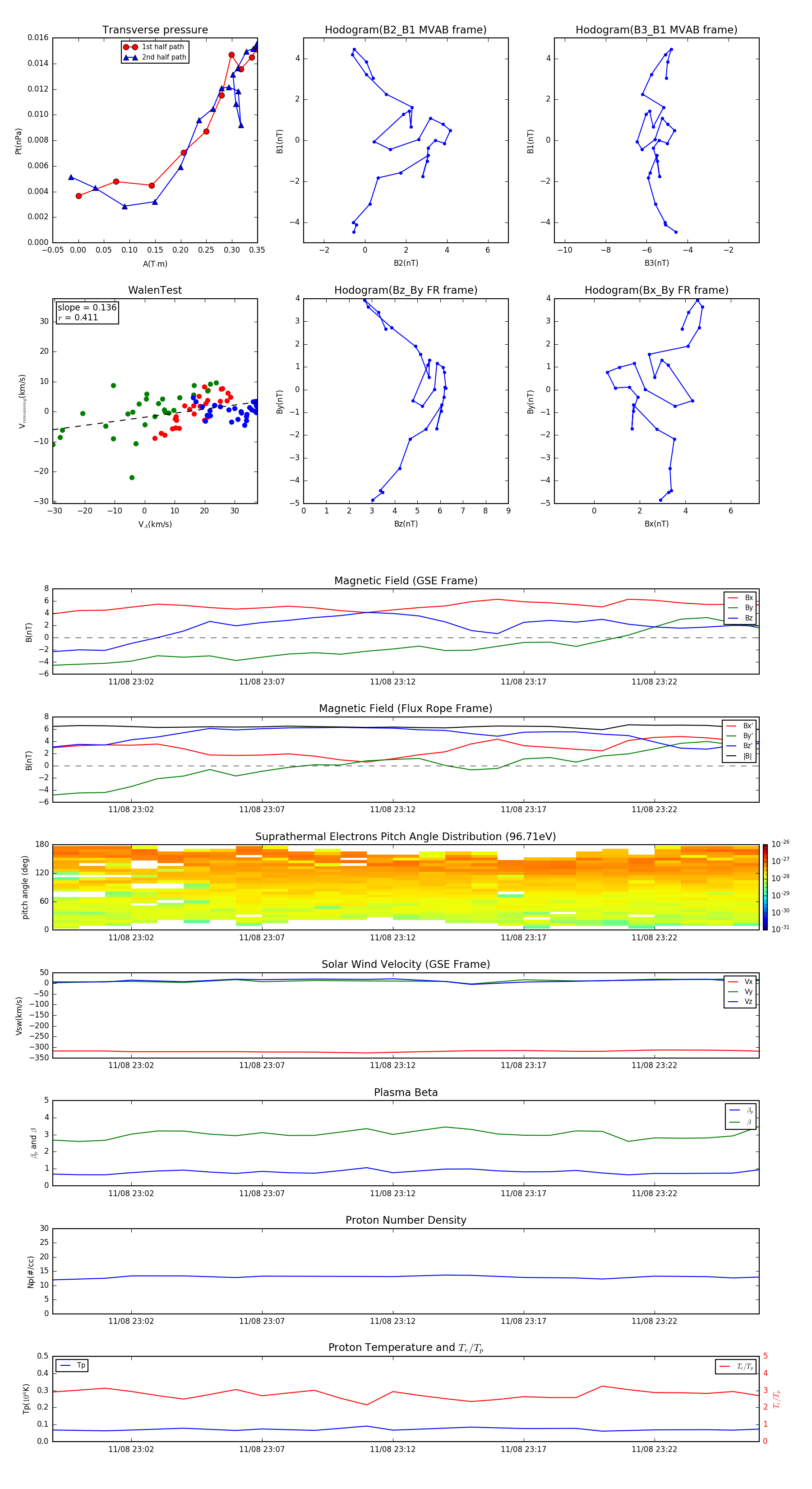
Task: Click the red 'Te/Tp' right axis label
Action: (776, 1399)
